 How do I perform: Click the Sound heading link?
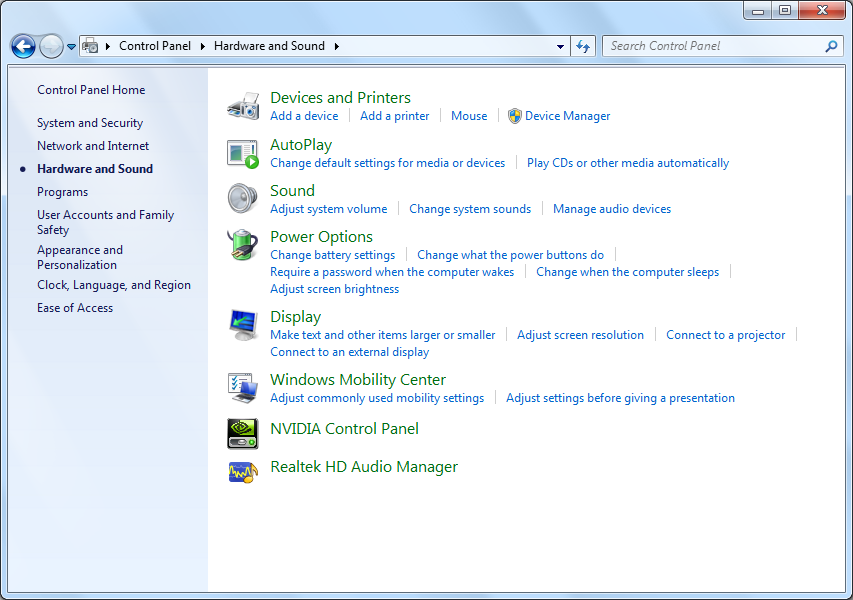(293, 190)
